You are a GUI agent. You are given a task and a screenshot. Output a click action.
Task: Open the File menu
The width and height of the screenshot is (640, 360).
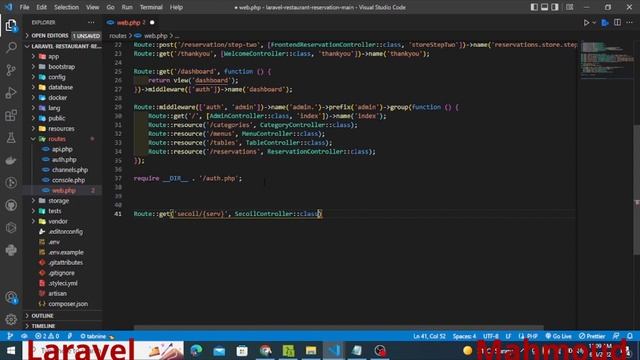point(24,7)
